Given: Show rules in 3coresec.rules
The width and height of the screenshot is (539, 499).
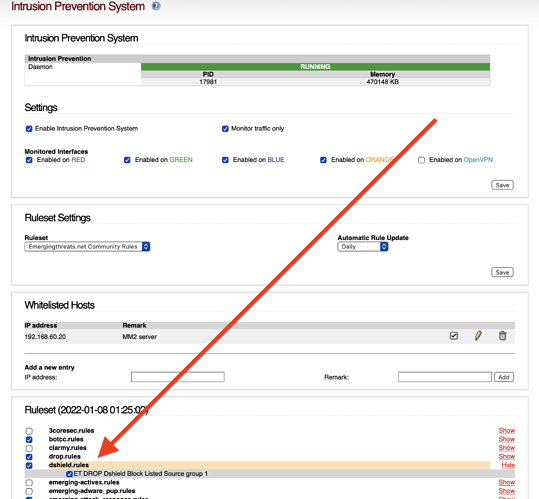Looking at the screenshot, I should (x=507, y=431).
